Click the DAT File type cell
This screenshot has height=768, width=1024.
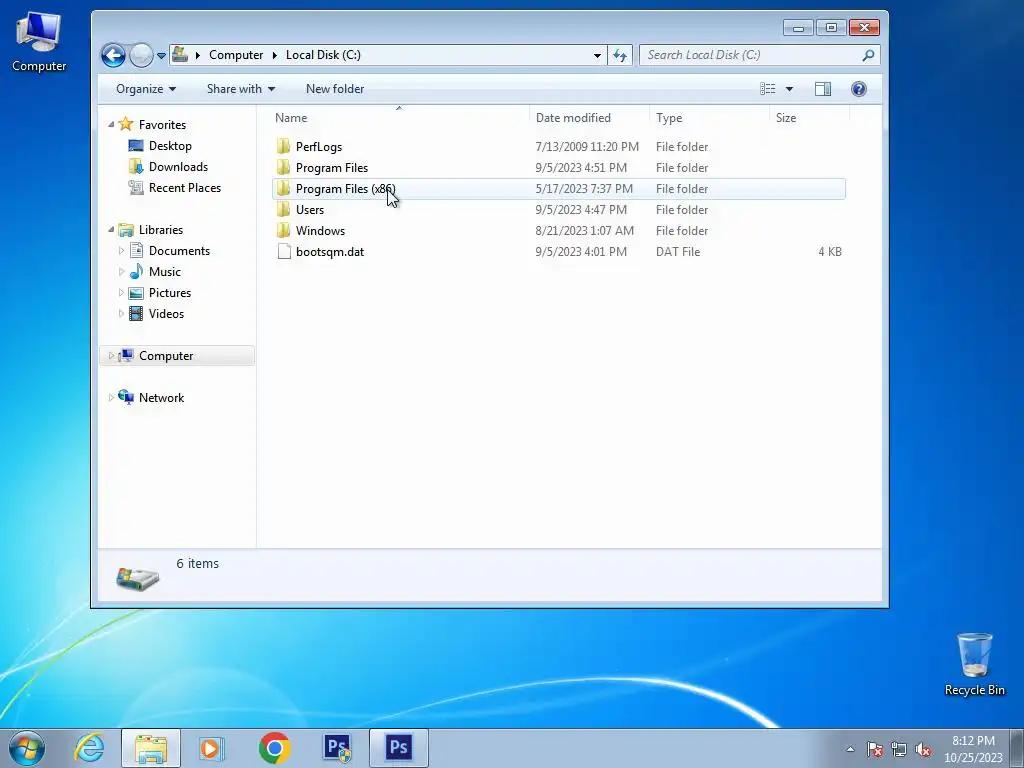[678, 251]
